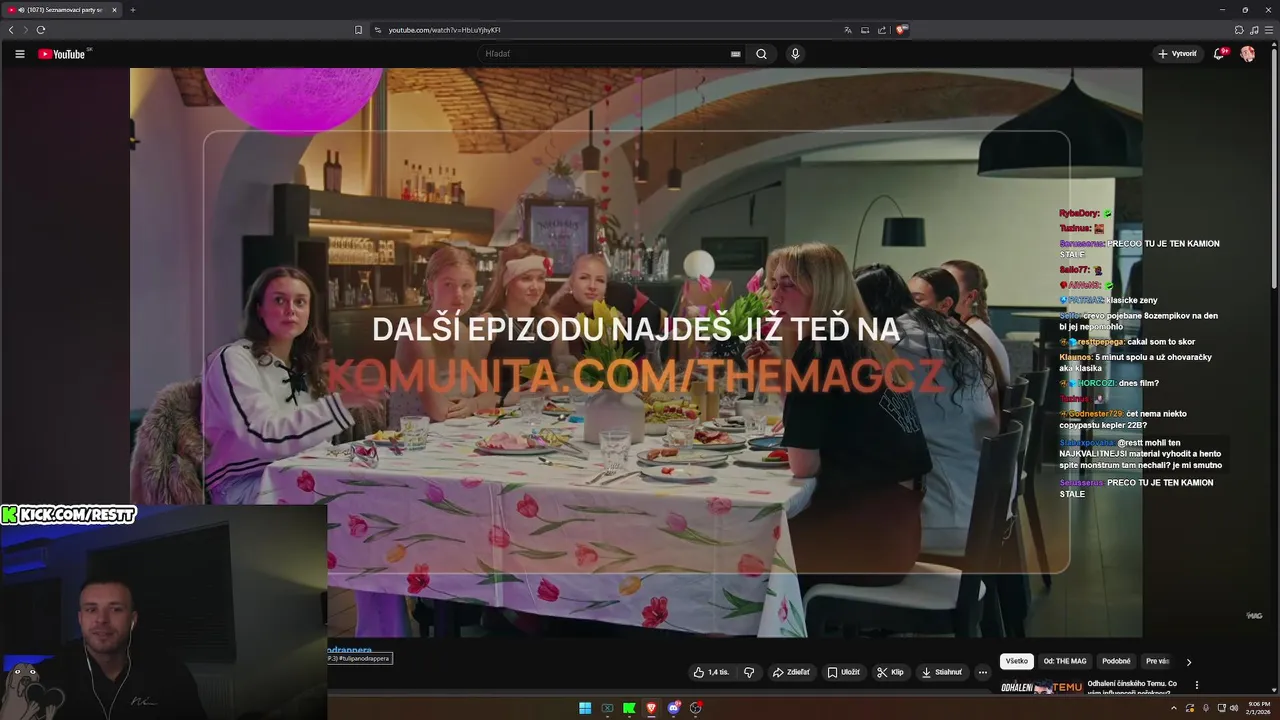Go to the YouTube home logo
This screenshot has width=1280, height=720.
pyautogui.click(x=63, y=54)
